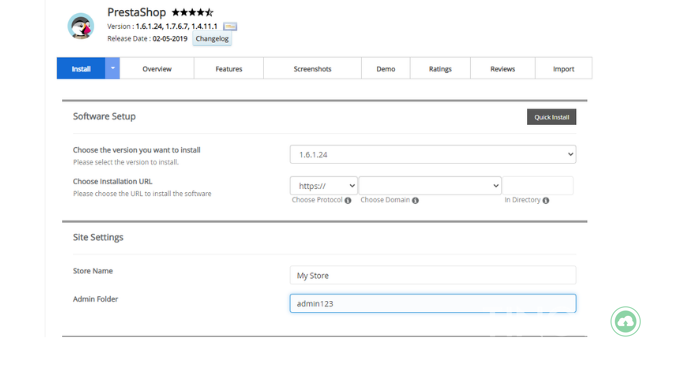Screen dimensions: 700x375
Task: Click the Admin Folder label
Action: tap(96, 299)
